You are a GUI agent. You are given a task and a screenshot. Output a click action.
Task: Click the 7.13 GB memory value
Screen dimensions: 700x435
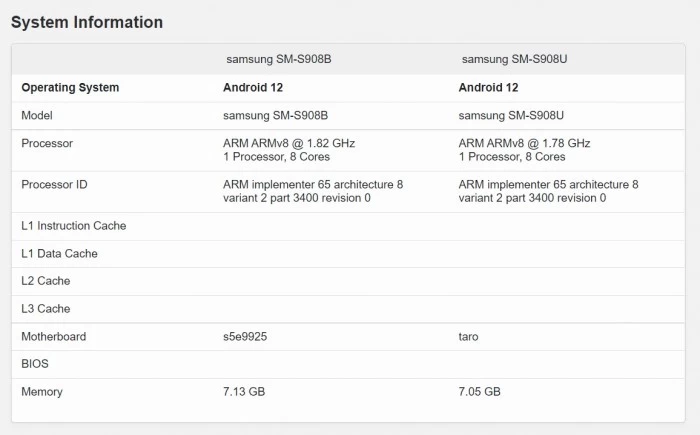(x=244, y=392)
